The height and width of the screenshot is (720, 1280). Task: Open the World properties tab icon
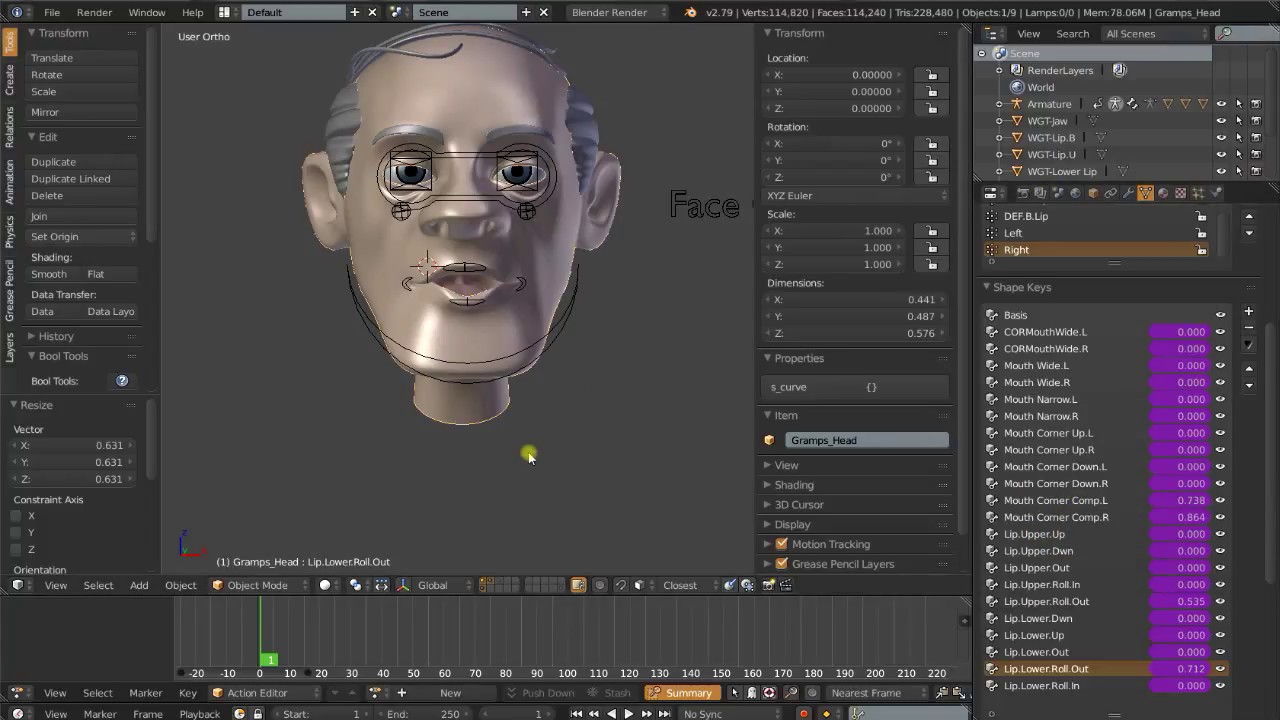click(1075, 193)
